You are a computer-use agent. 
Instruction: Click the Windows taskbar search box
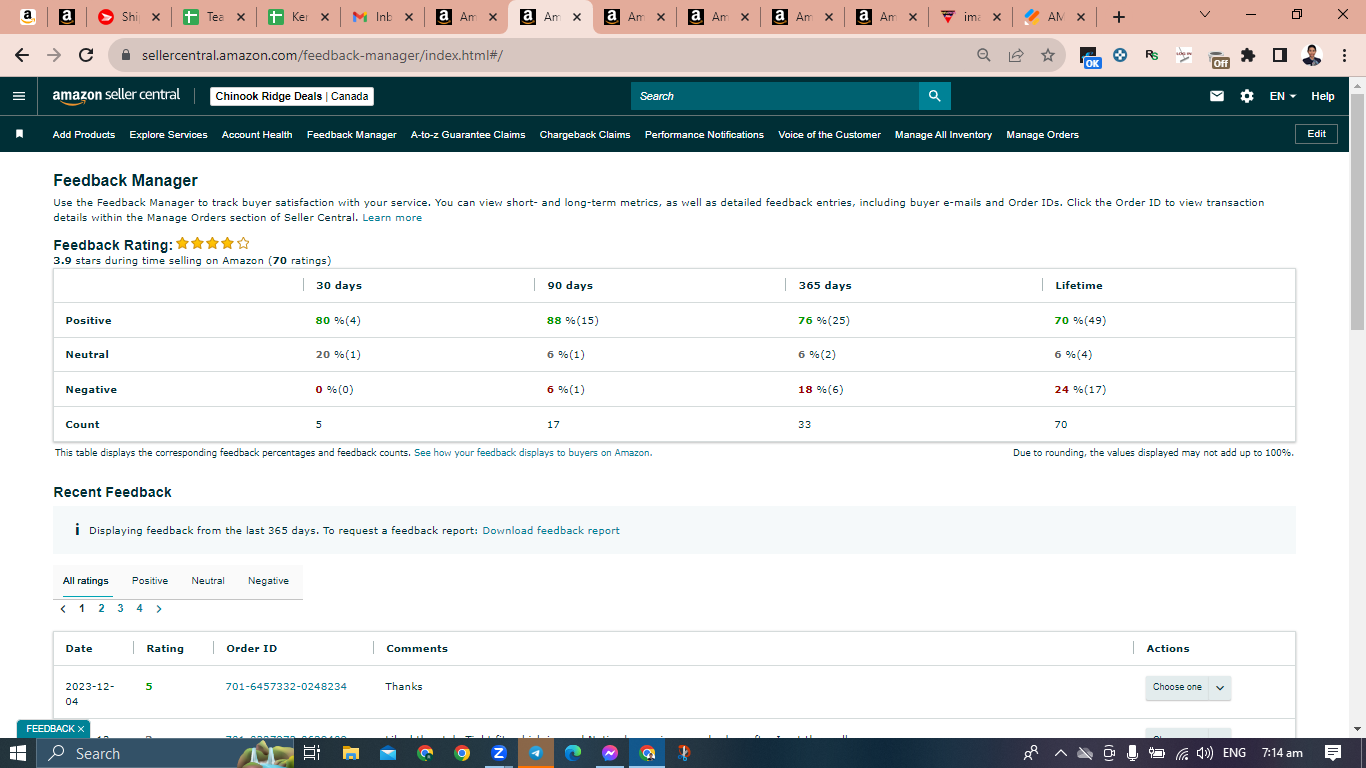coord(165,753)
